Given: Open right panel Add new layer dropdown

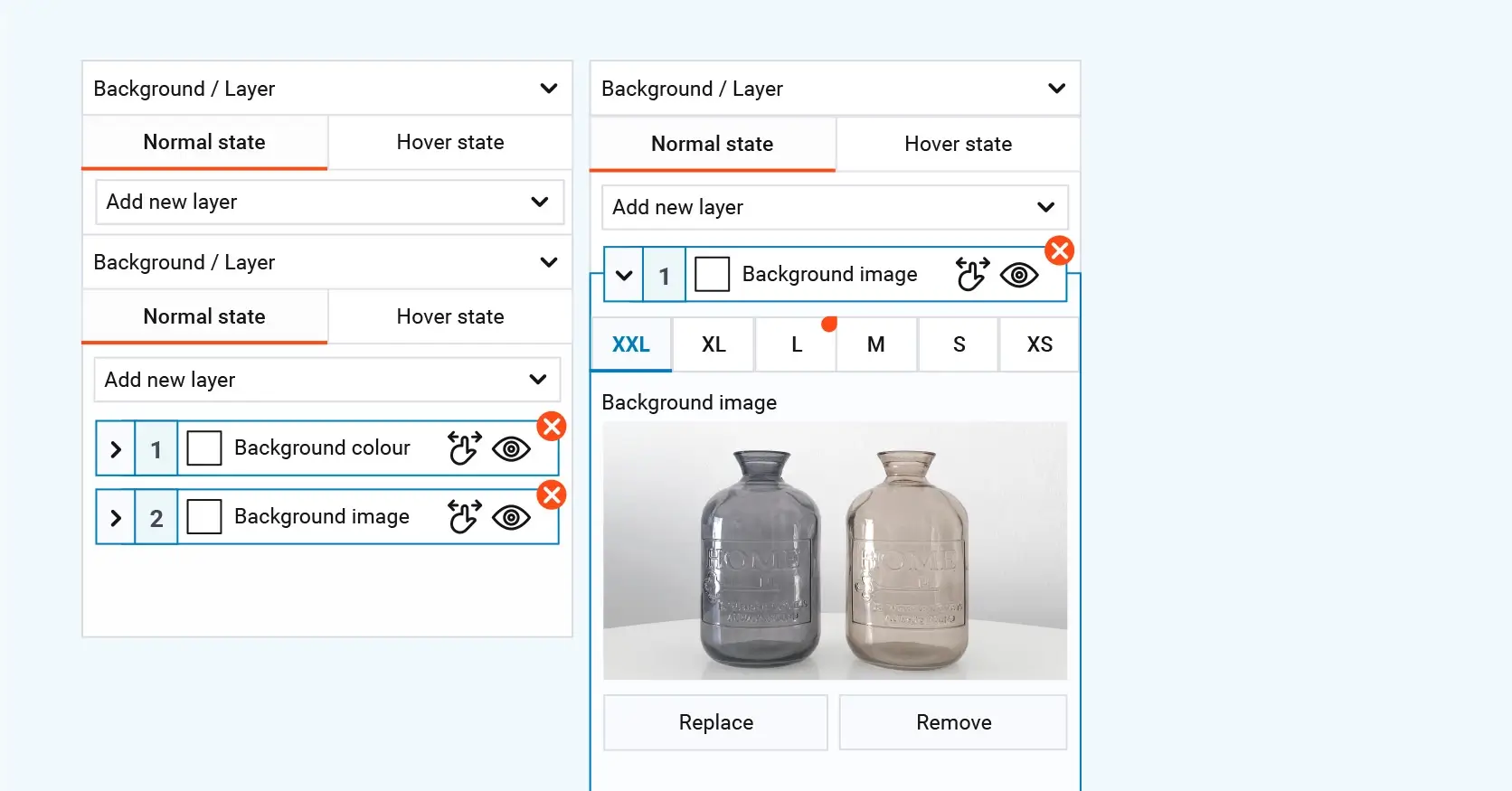Looking at the screenshot, I should (x=836, y=207).
